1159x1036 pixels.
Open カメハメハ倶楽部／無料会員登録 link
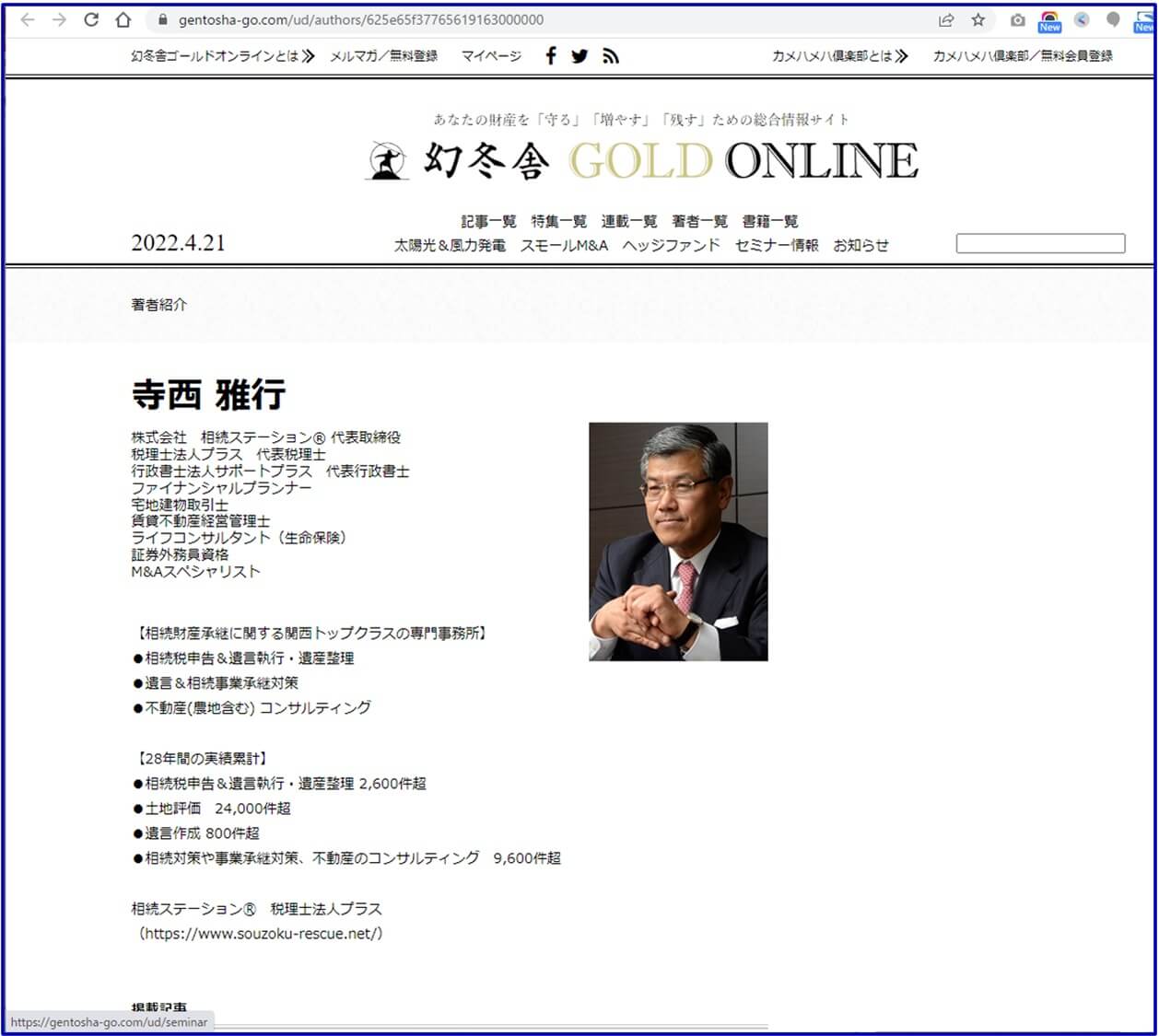(x=1023, y=56)
